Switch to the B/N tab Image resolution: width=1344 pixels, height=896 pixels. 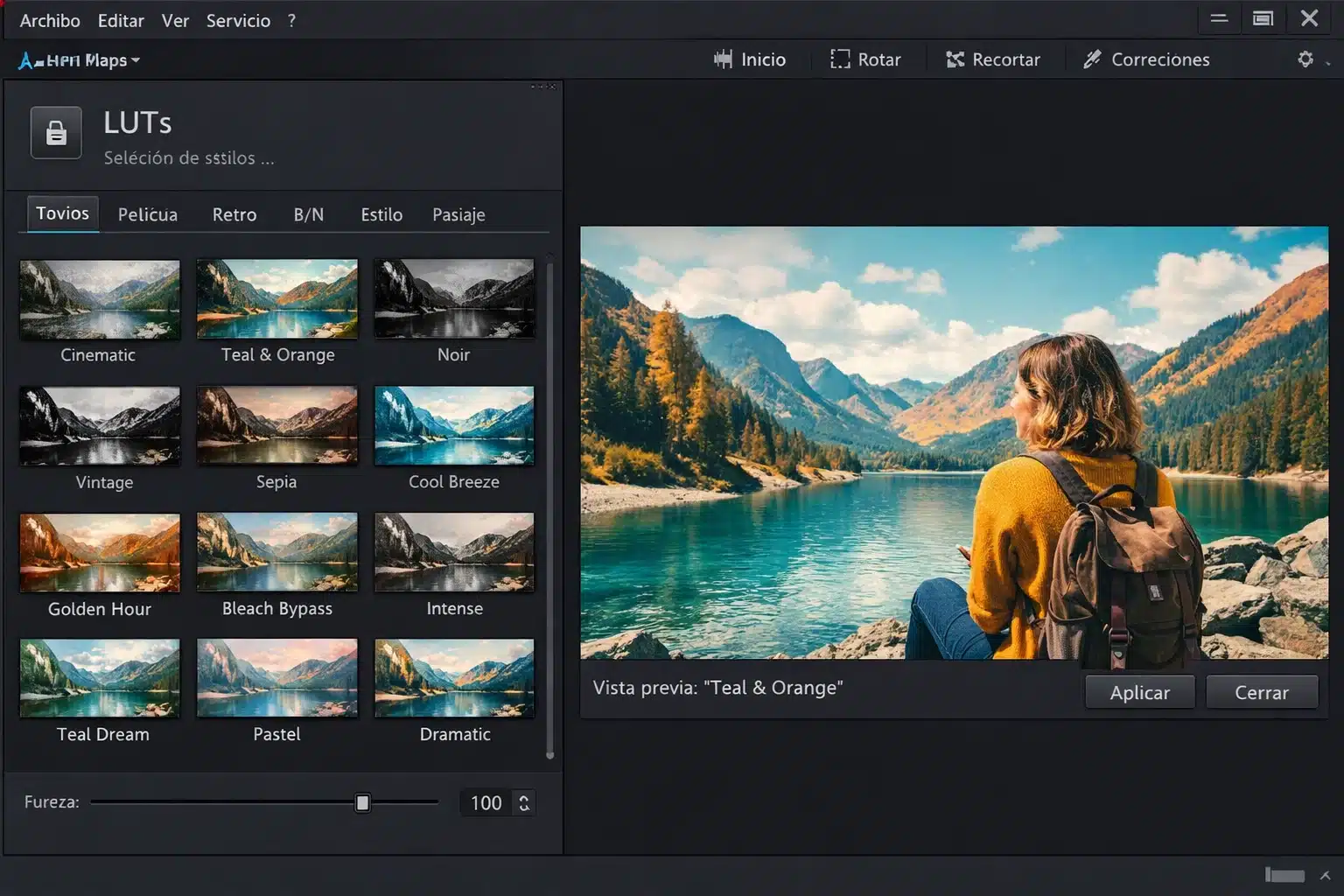[308, 214]
